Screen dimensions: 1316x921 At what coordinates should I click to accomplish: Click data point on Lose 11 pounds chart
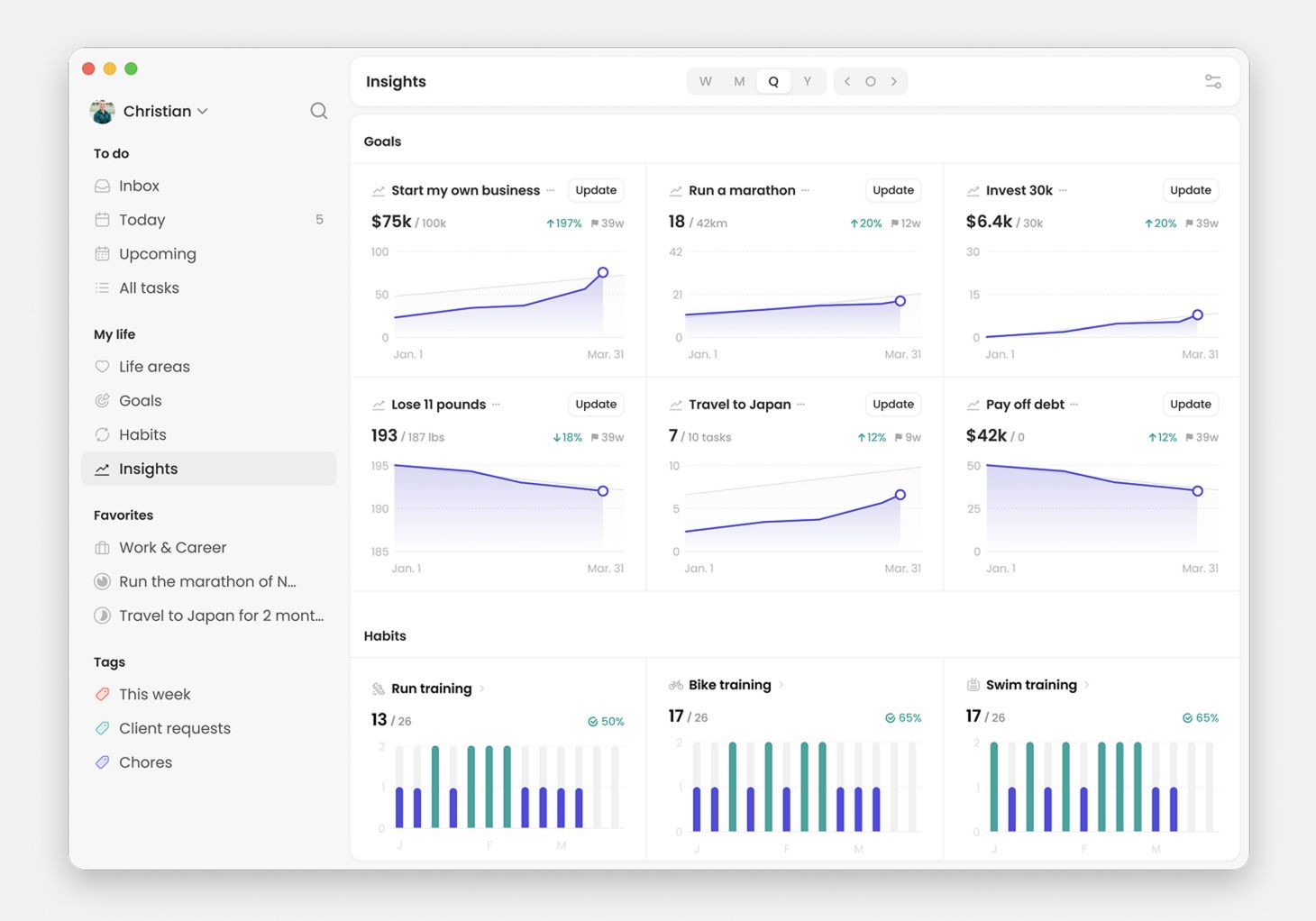coord(603,491)
